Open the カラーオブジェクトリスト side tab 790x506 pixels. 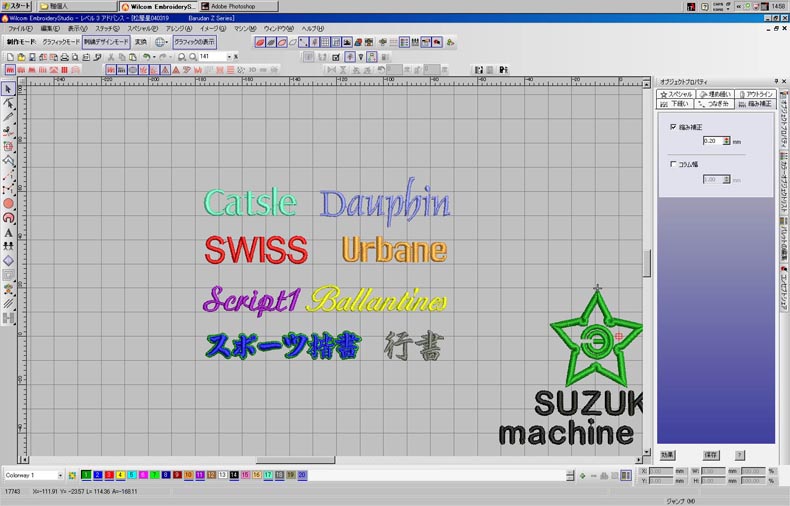point(784,183)
